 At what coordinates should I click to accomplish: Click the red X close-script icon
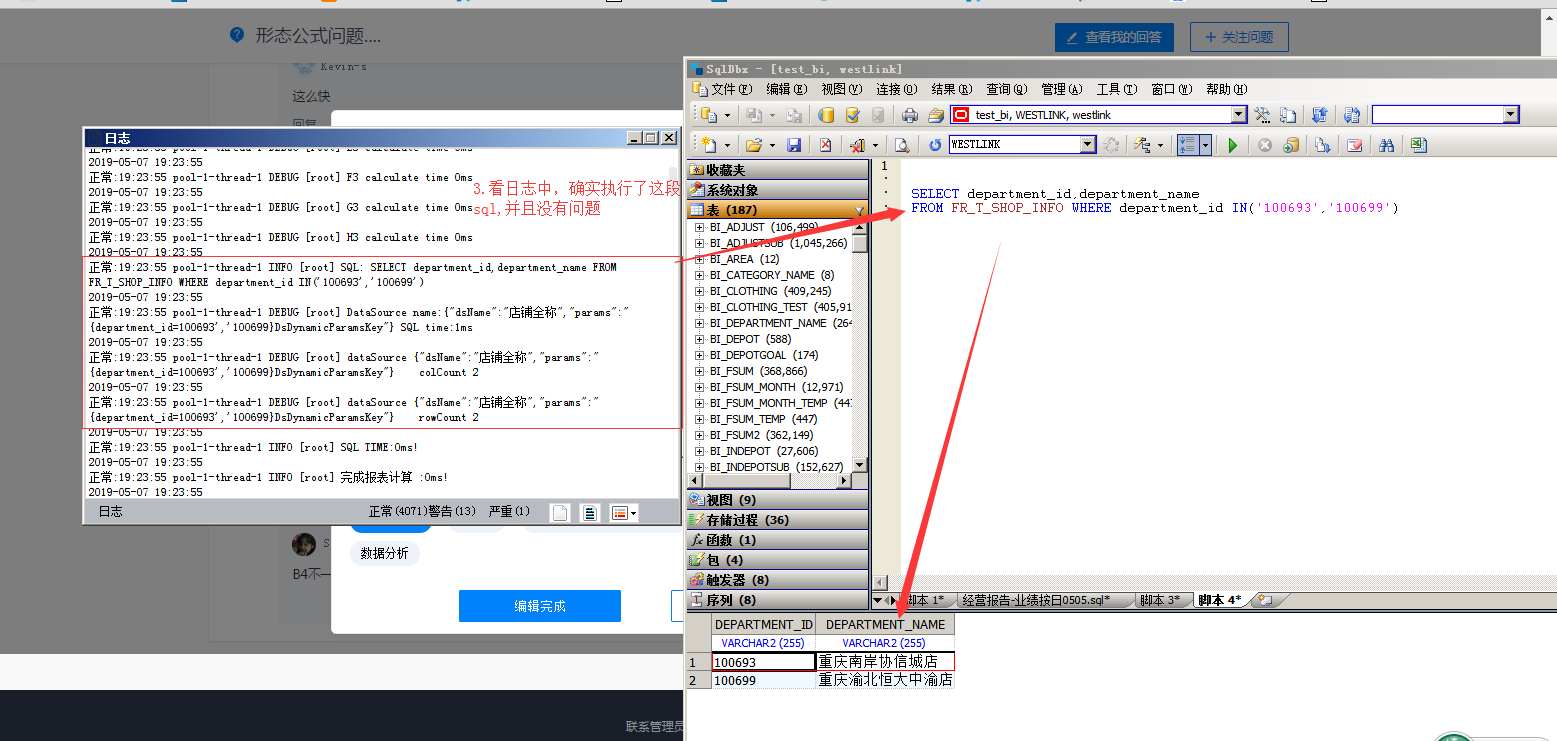pyautogui.click(x=826, y=145)
